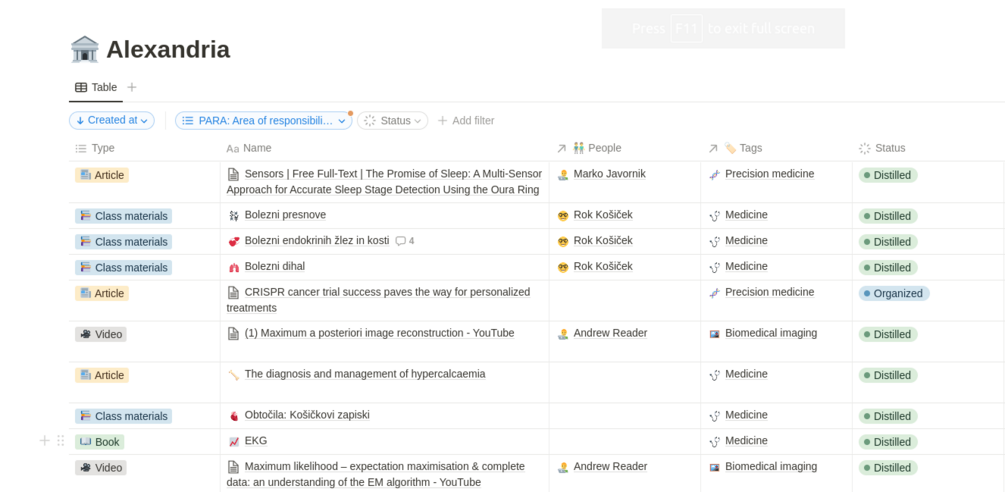The height and width of the screenshot is (492, 1005).
Task: Click the Alexandria building page icon
Action: [85, 49]
